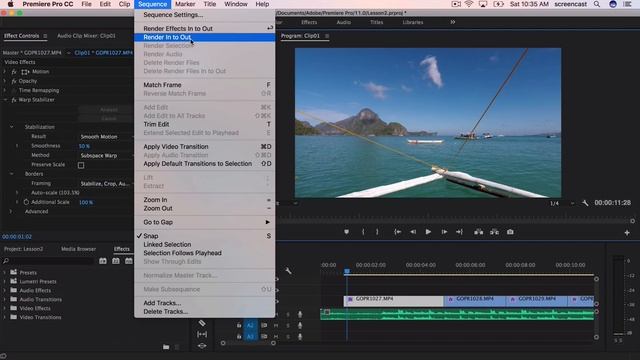Screen dimensions: 640x360
Task: Toggle Preserve Scale checkbox
Action: coord(81,165)
